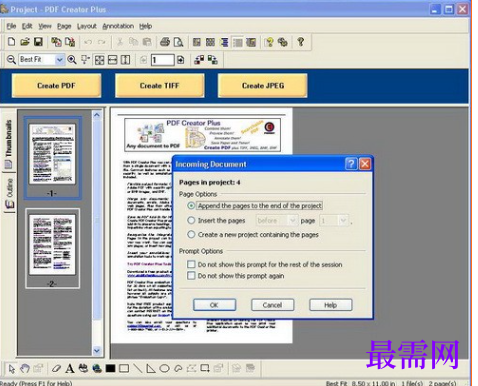Image resolution: width=478 pixels, height=386 pixels.
Task: Open the Page menu
Action: (x=64, y=26)
